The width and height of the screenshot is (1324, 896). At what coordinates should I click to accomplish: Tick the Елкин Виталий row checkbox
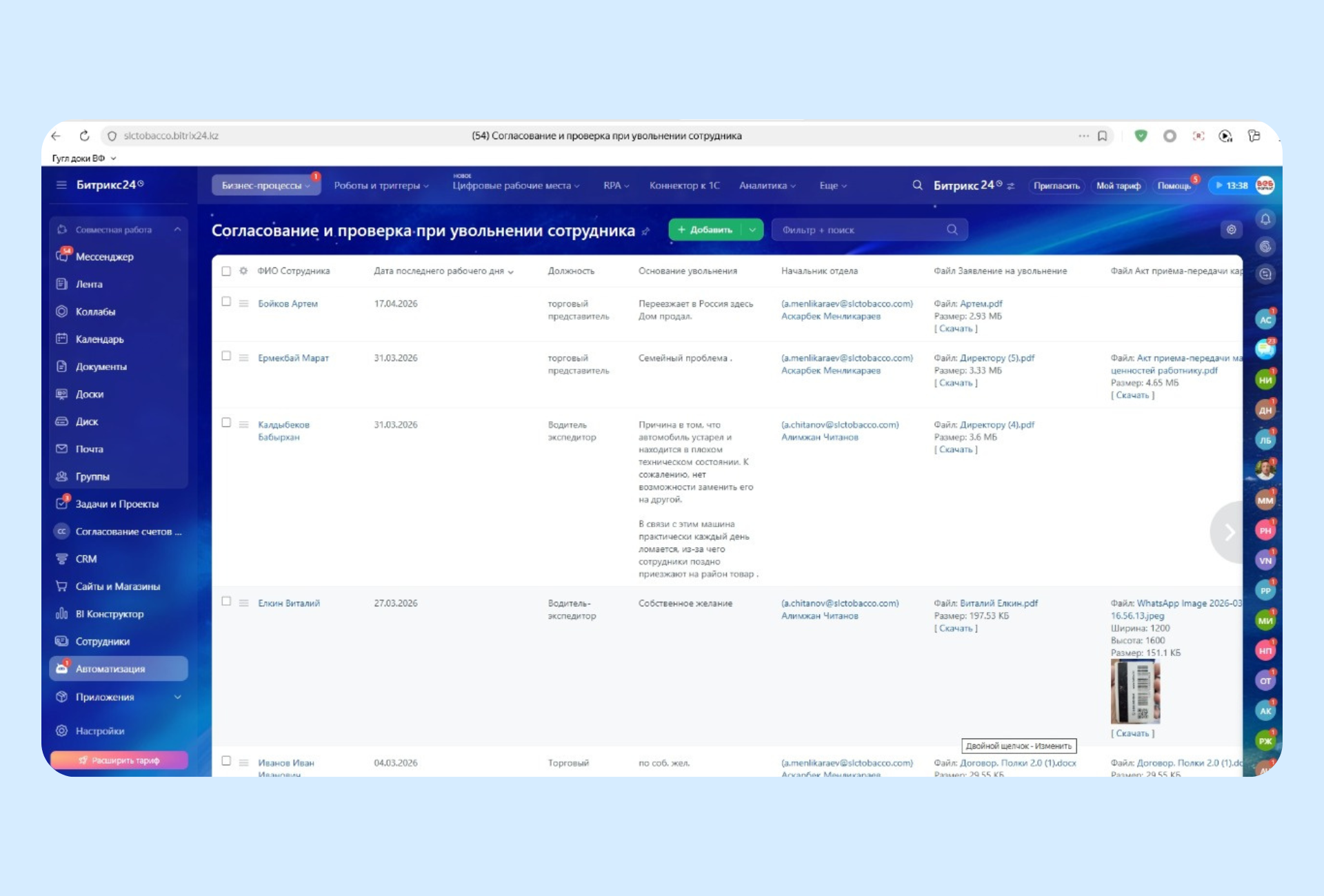click(x=226, y=601)
